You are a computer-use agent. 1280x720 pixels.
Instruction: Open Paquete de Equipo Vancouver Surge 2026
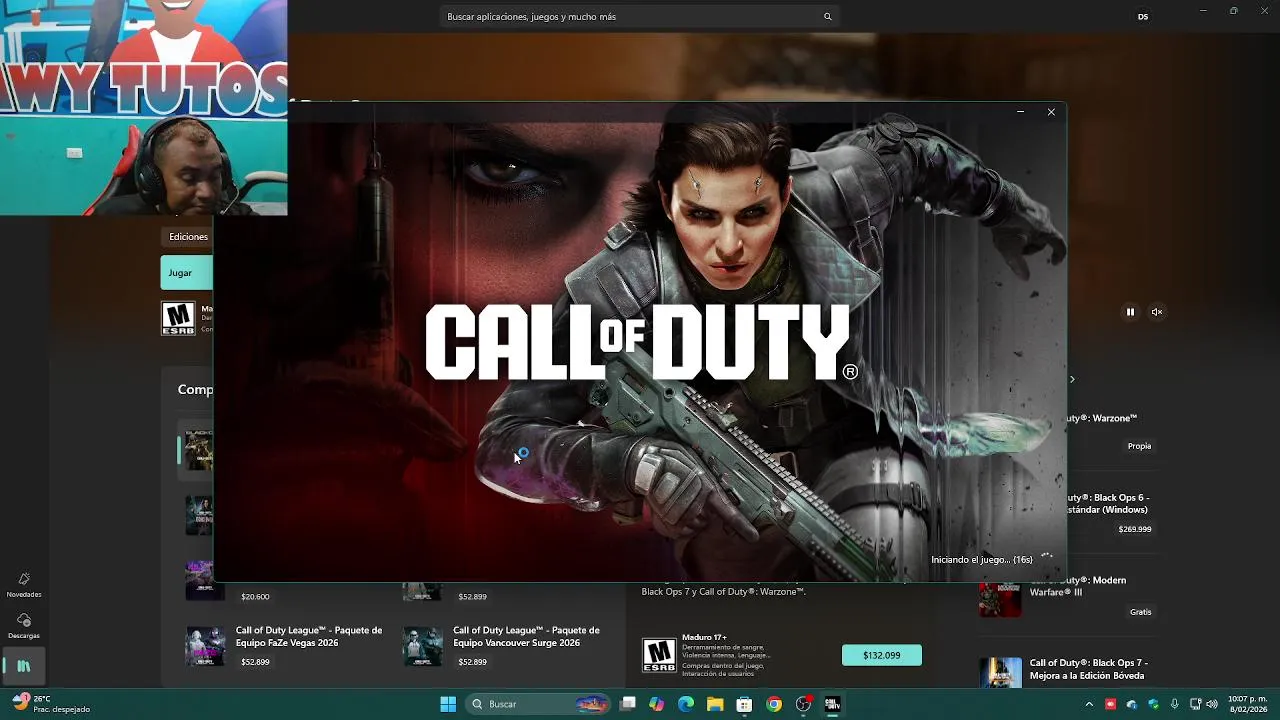coord(526,636)
